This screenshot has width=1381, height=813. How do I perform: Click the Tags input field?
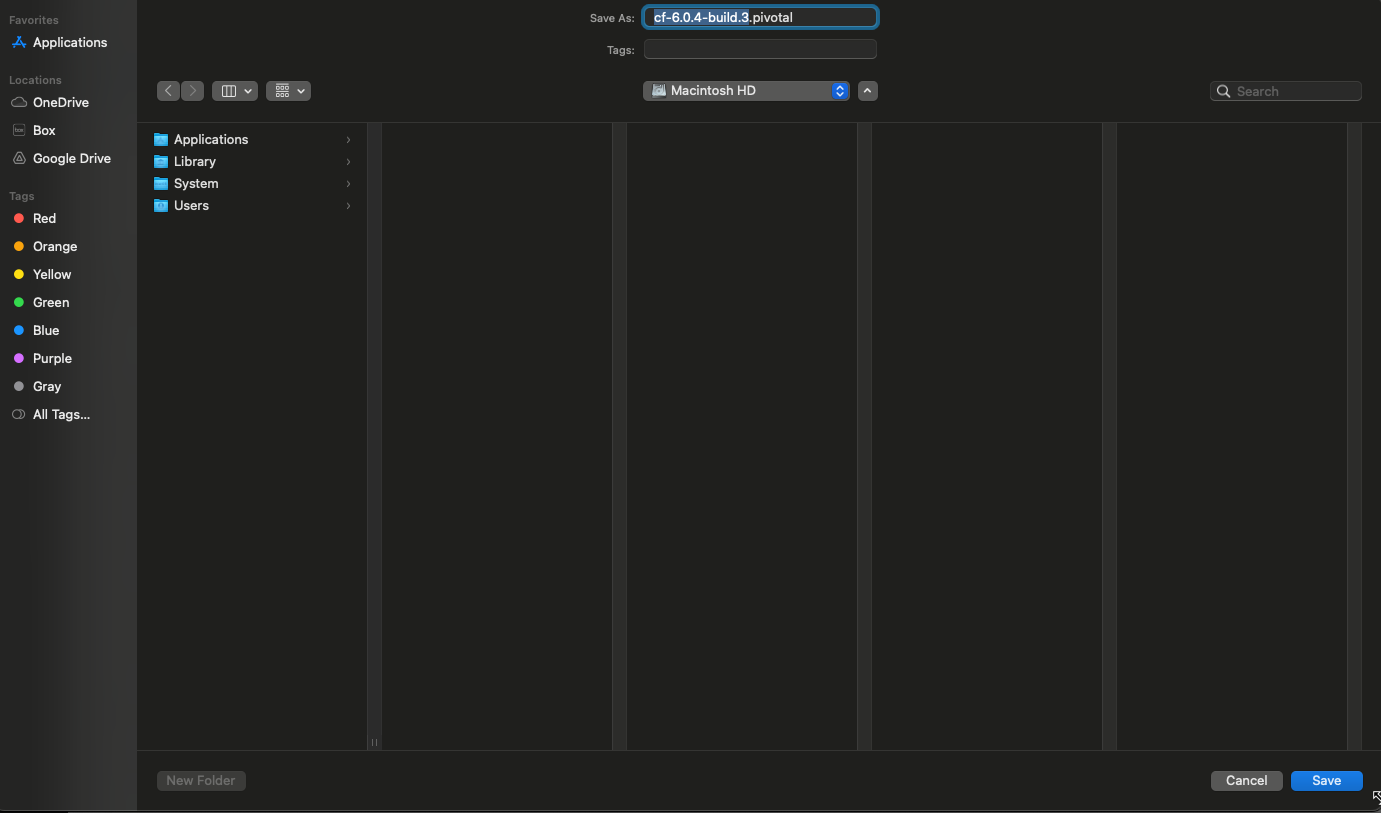click(760, 49)
